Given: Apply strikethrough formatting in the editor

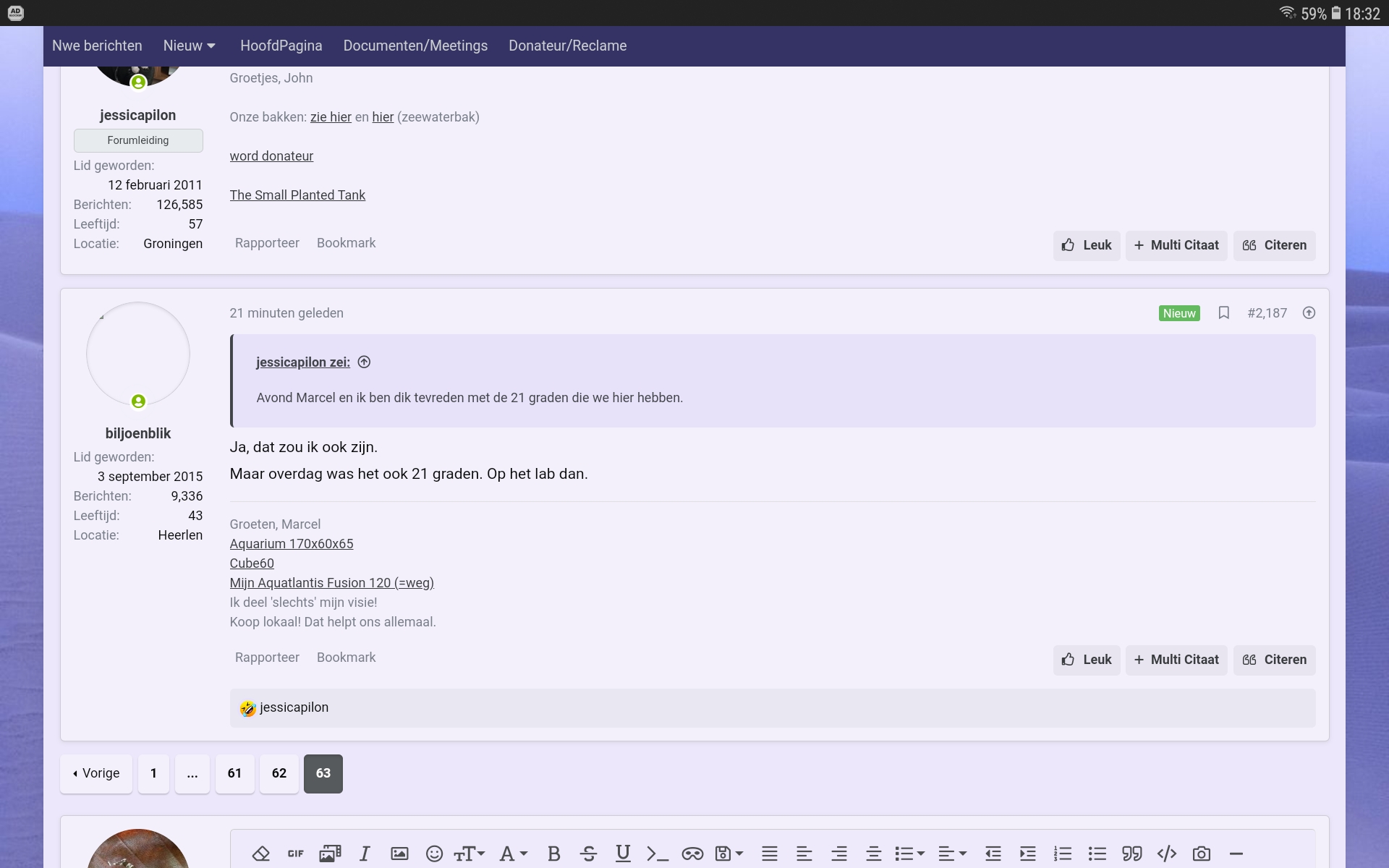Looking at the screenshot, I should click(x=588, y=854).
